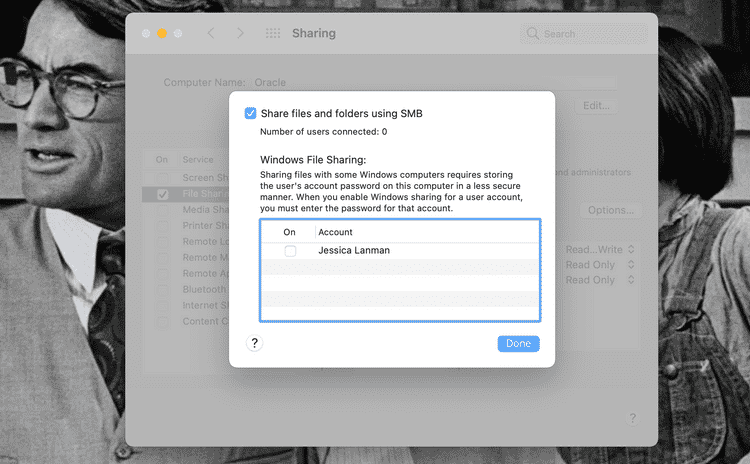
Task: Click the Edit... button by the computer name
Action: pyautogui.click(x=597, y=105)
